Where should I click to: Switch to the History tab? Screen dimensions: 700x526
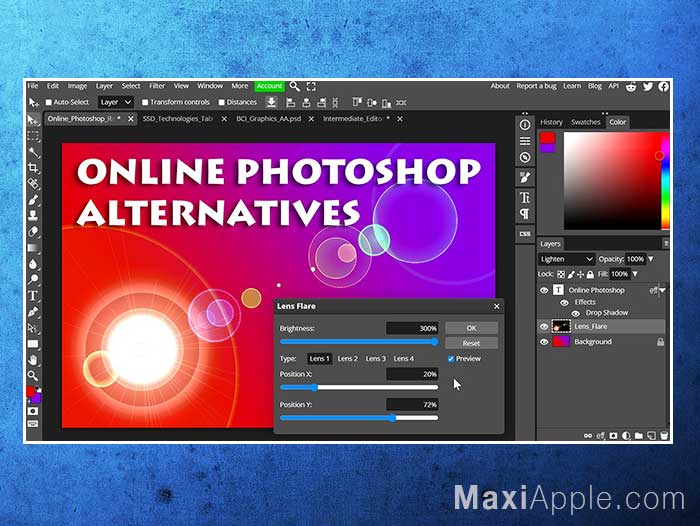click(x=551, y=122)
